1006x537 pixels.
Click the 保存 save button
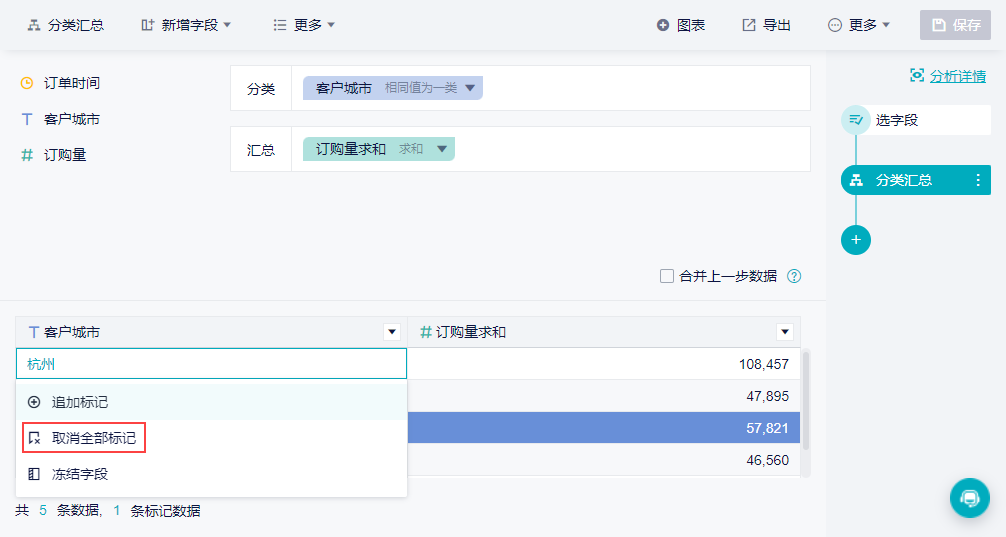tap(955, 25)
